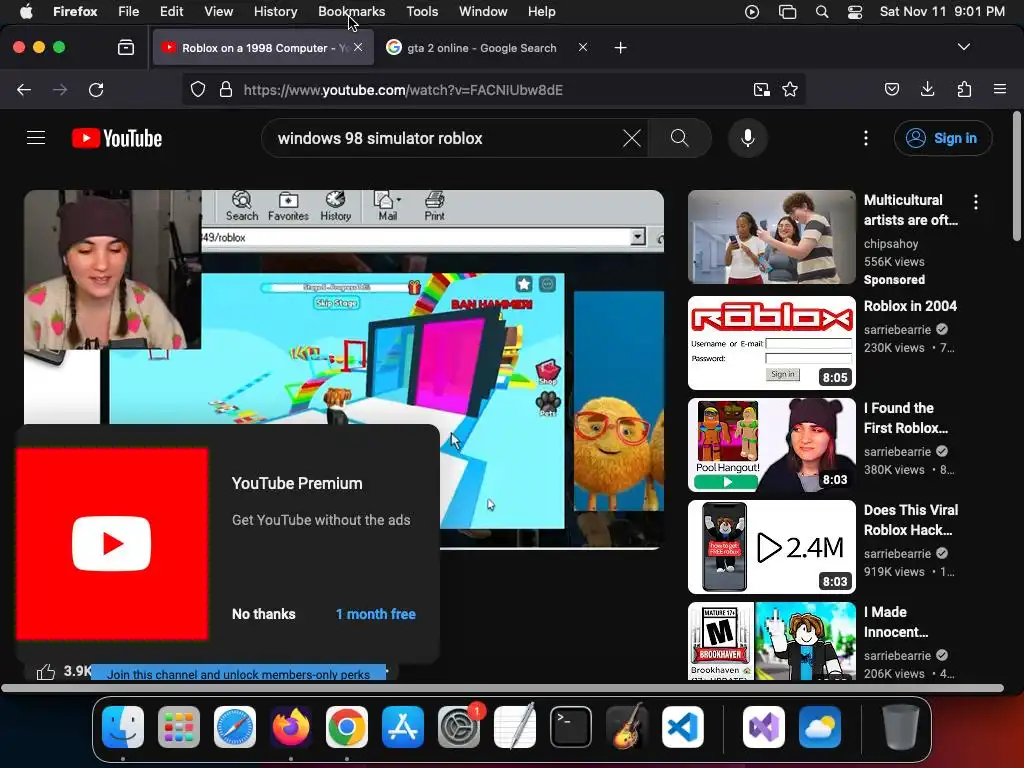The height and width of the screenshot is (768, 1024).
Task: Accept the 1 month free offer
Action: [x=376, y=614]
